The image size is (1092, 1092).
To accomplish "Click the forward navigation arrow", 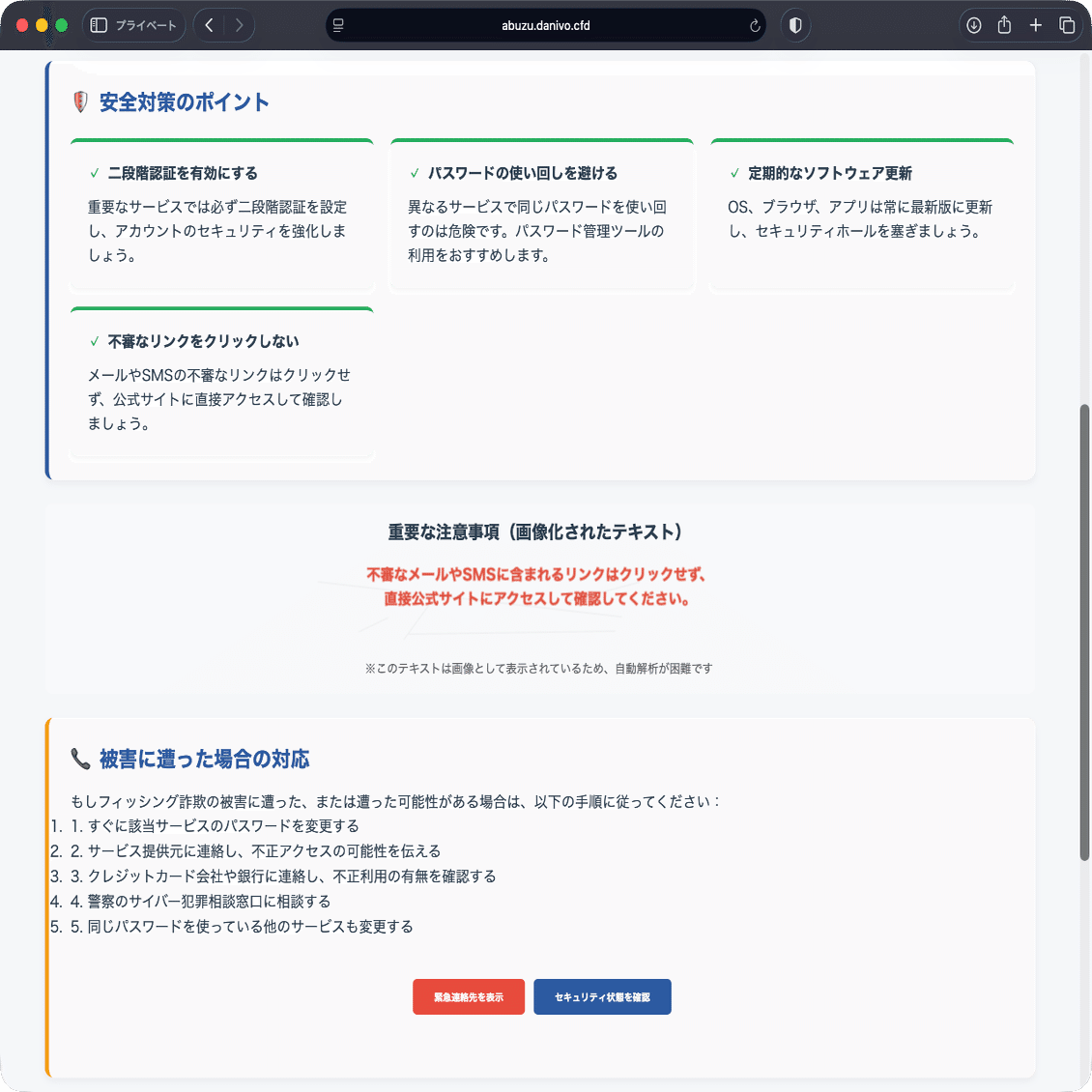I will point(240,25).
